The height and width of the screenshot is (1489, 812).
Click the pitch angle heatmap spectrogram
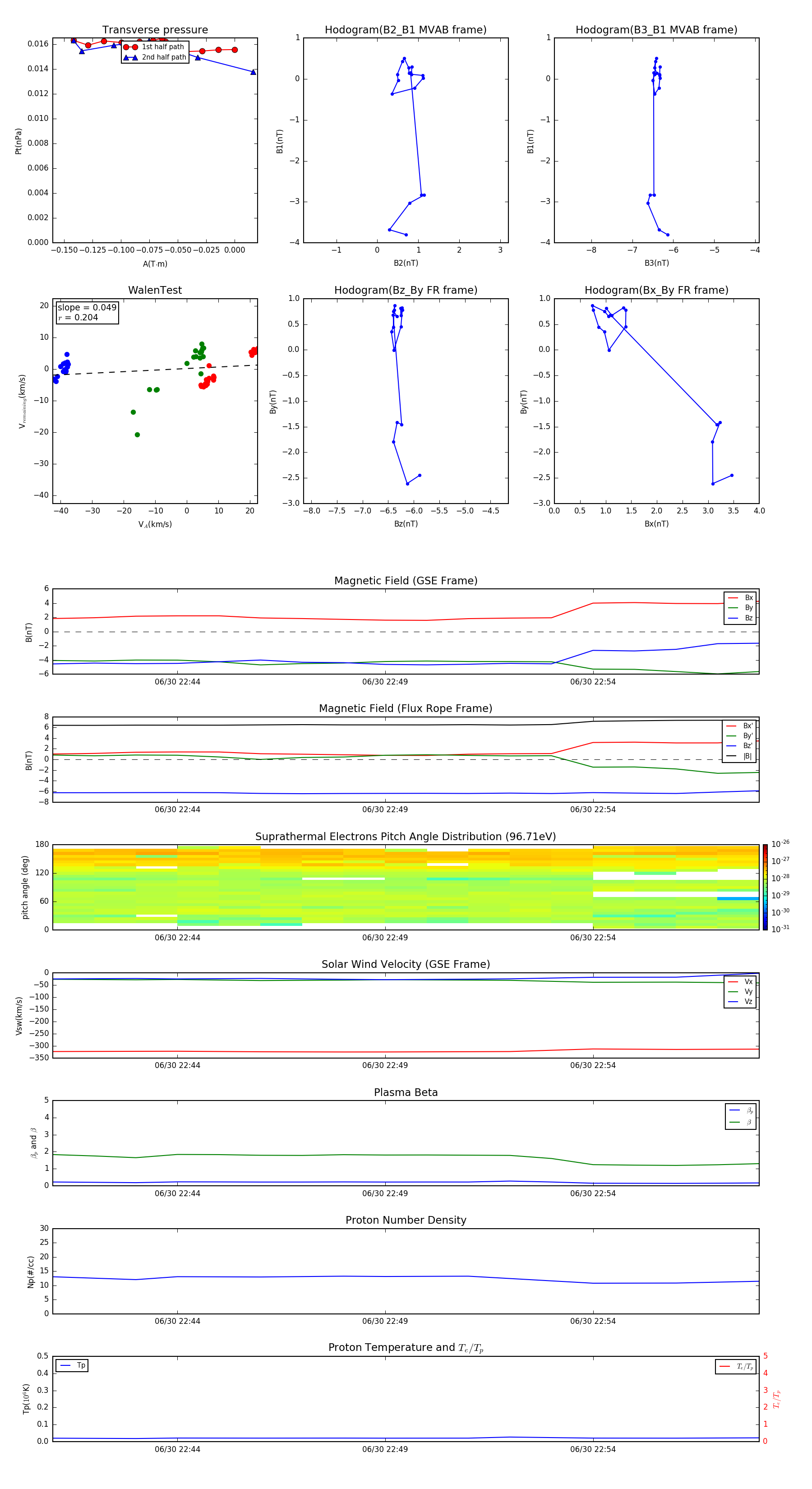click(x=406, y=887)
